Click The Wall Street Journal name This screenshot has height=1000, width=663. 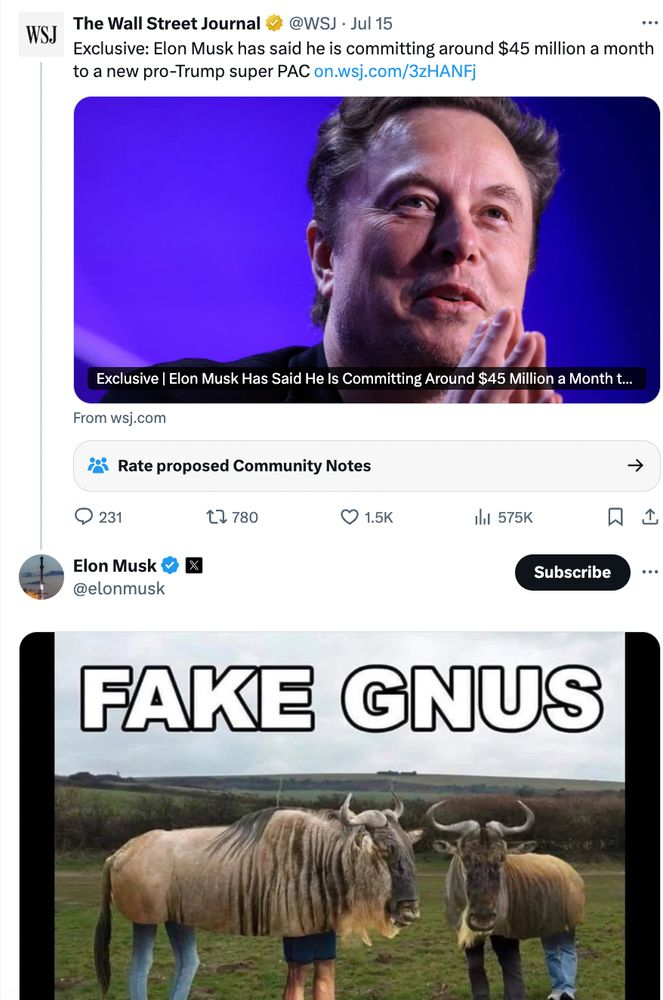pyautogui.click(x=166, y=23)
